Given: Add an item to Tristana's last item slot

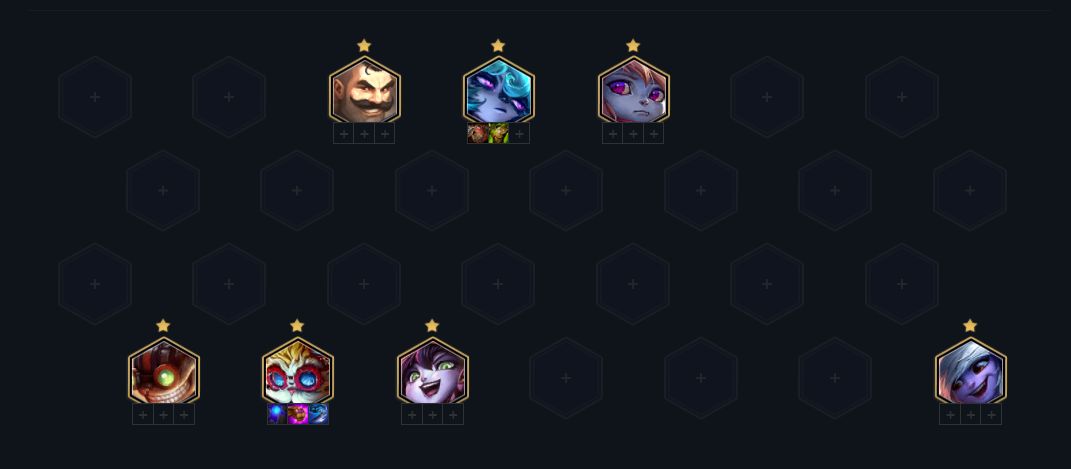Looking at the screenshot, I should click(x=991, y=414).
